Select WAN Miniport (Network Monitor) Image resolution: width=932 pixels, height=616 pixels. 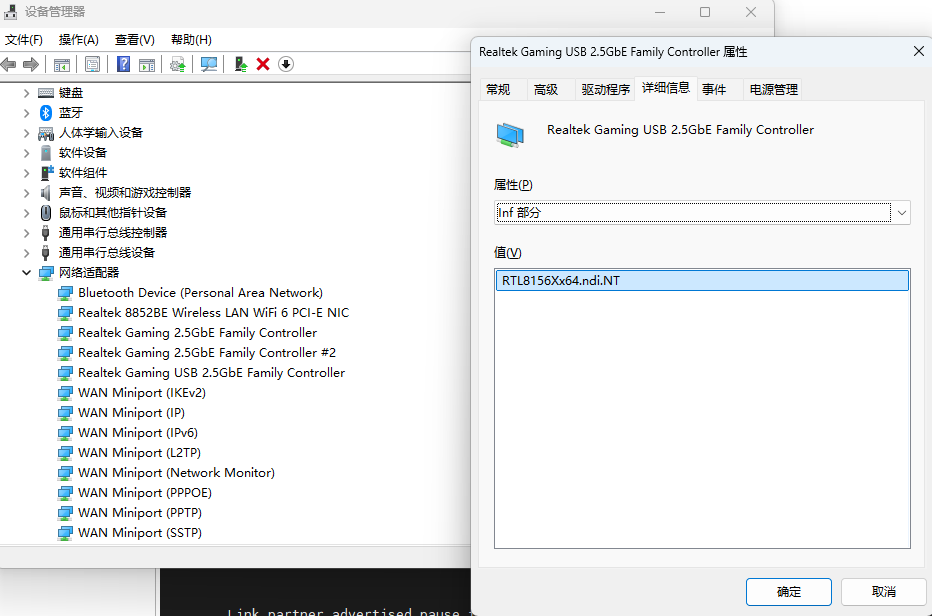point(177,473)
